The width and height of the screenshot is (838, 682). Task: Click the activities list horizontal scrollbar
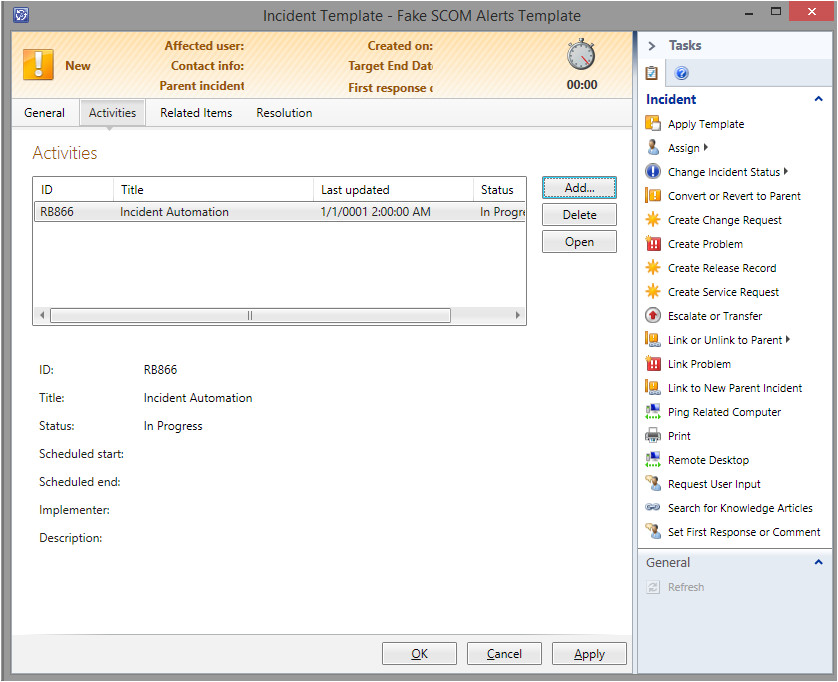click(250, 315)
